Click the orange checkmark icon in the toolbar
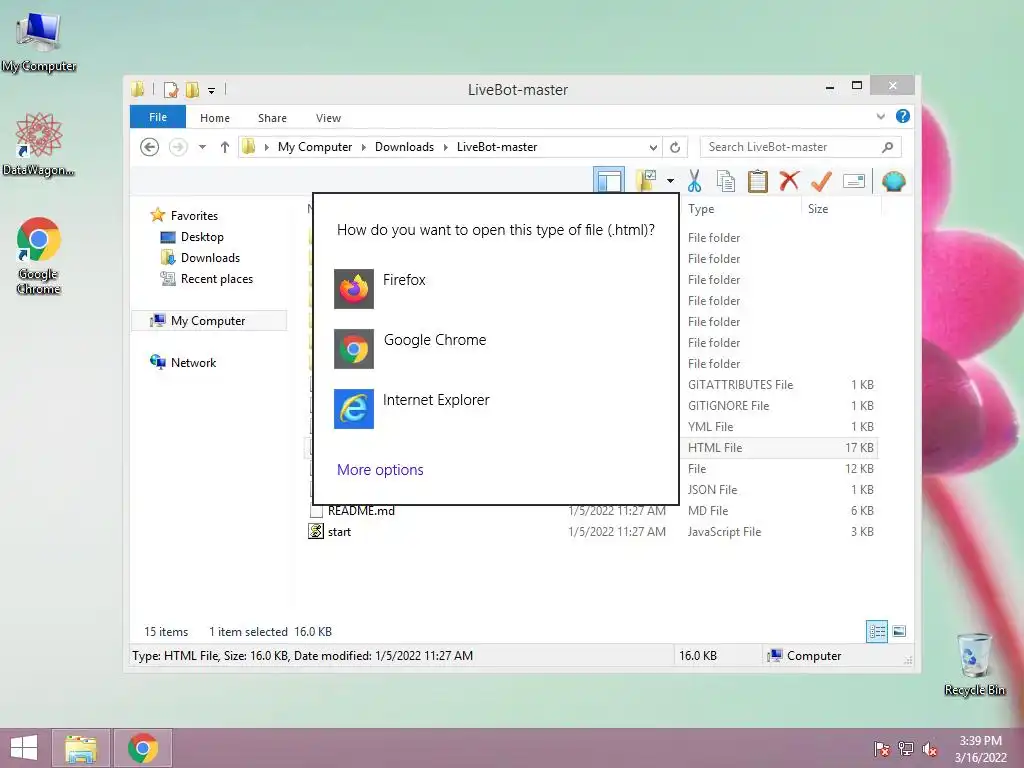Viewport: 1024px width, 768px height. tap(821, 181)
